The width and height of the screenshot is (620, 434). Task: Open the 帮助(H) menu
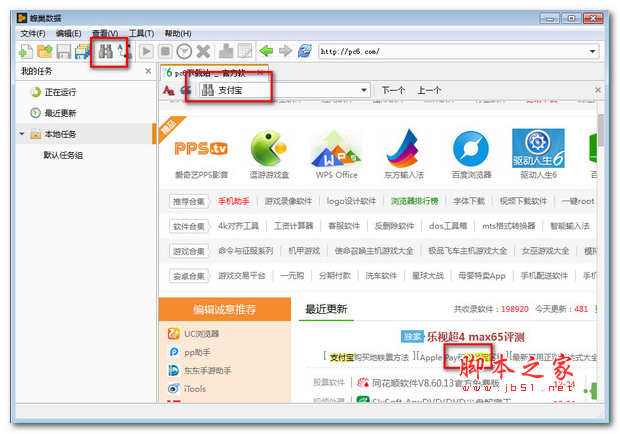[x=178, y=34]
